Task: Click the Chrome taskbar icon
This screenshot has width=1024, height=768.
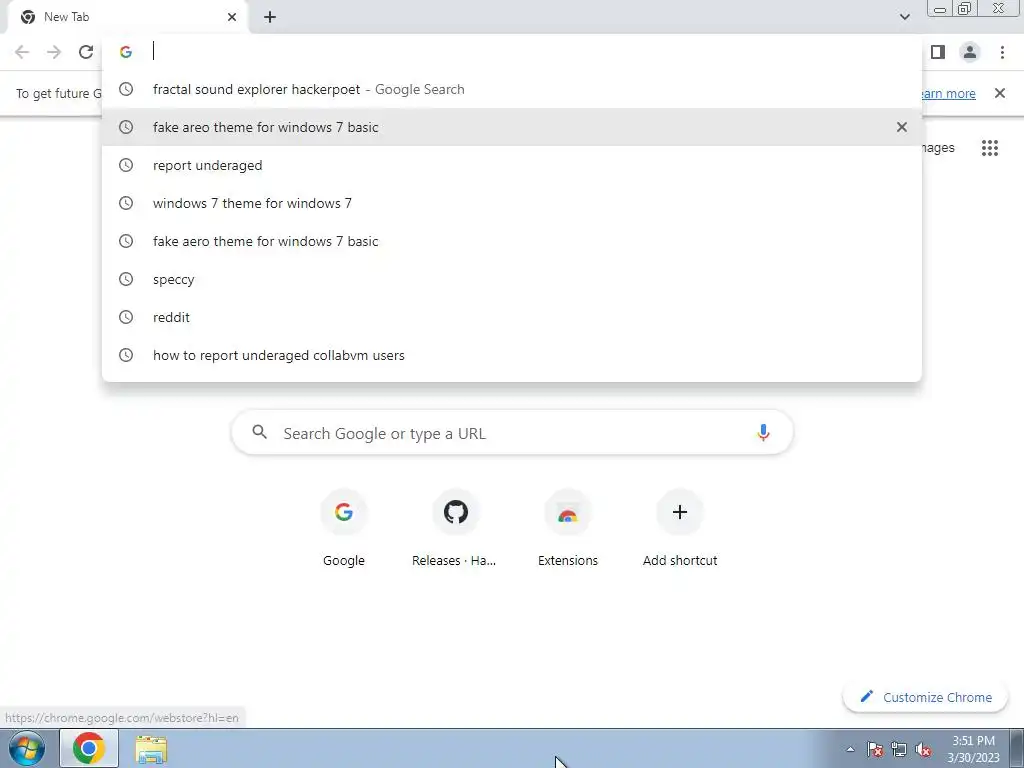Action: [89, 748]
